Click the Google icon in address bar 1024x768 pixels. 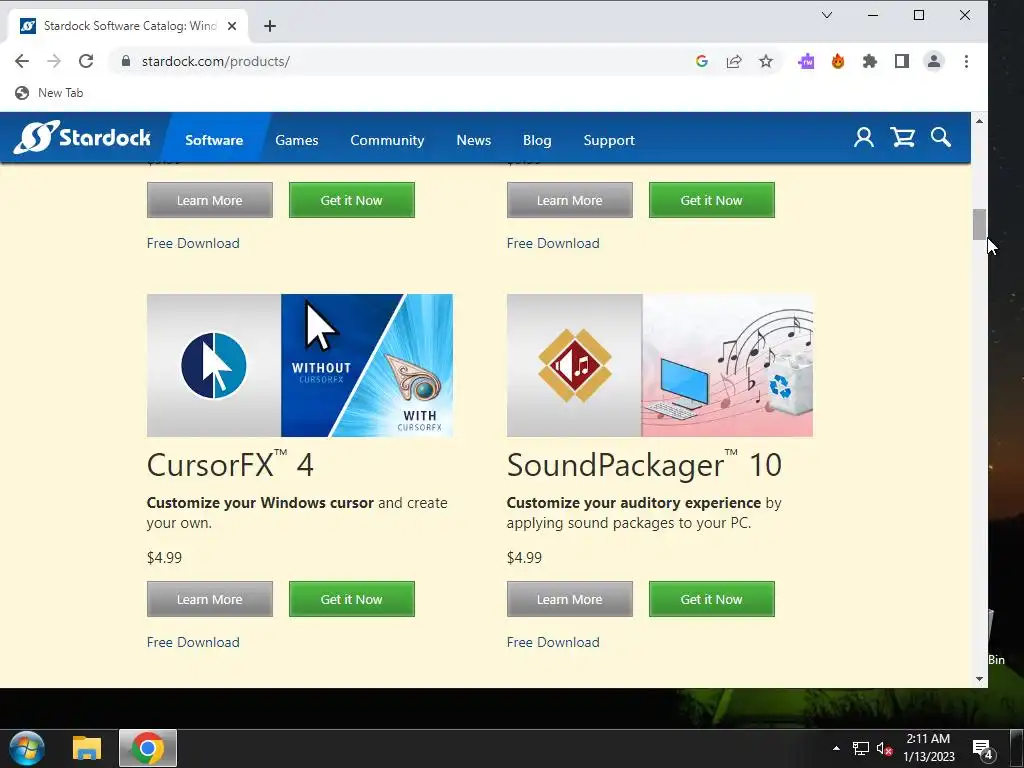(702, 61)
